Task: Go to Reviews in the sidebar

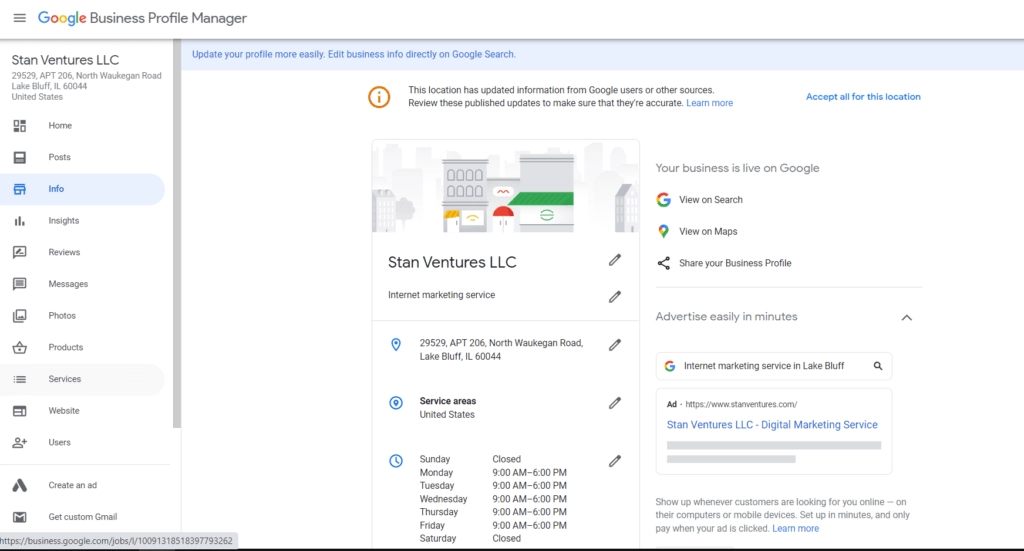Action: 64,253
